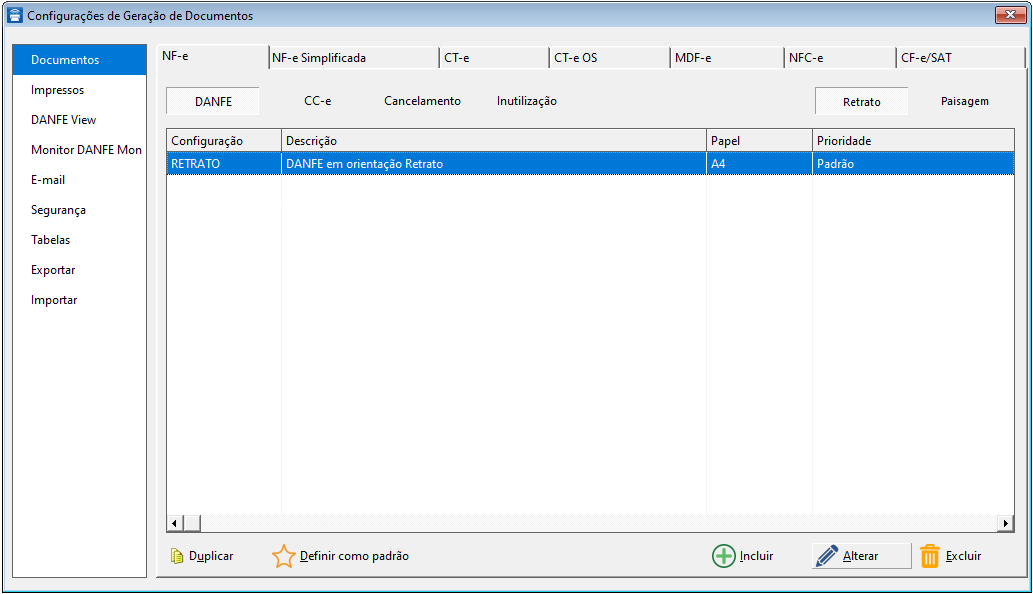The image size is (1033, 594).
Task: Click the horizontal scrollbar thumb
Action: click(x=192, y=524)
